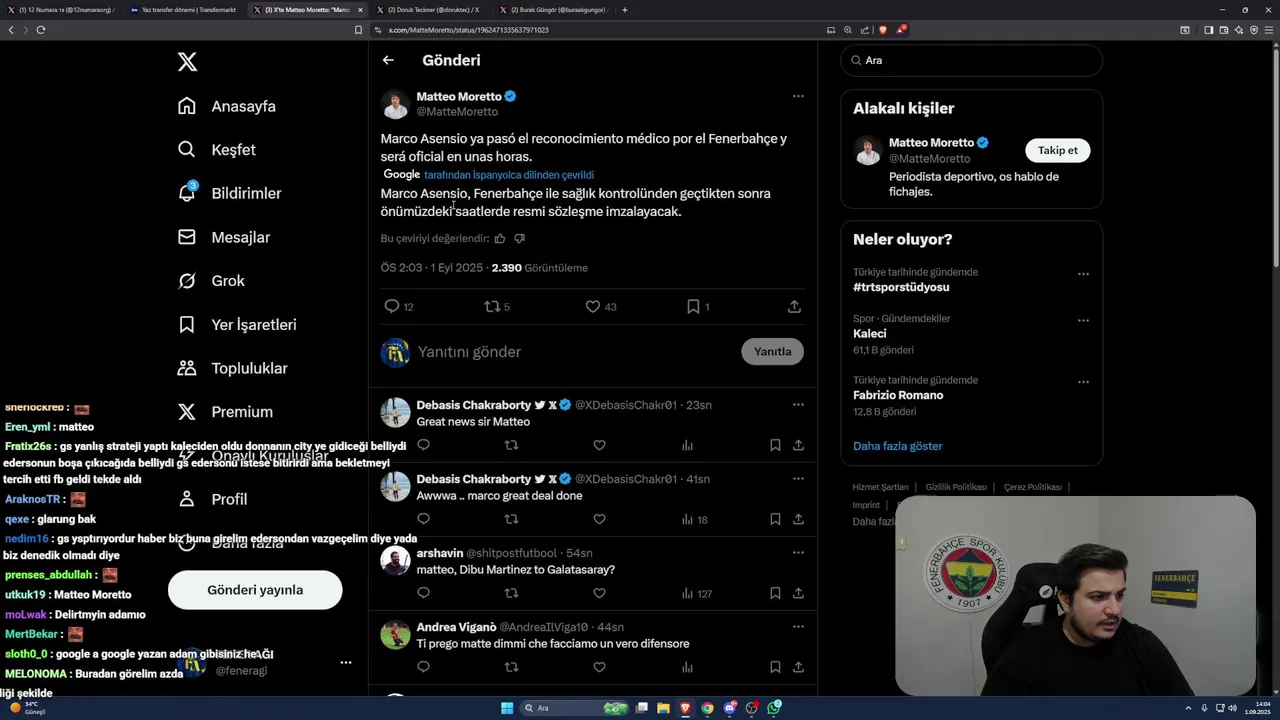Share the 'marco great deal done' reply
This screenshot has height=720, width=1280.
pos(798,519)
